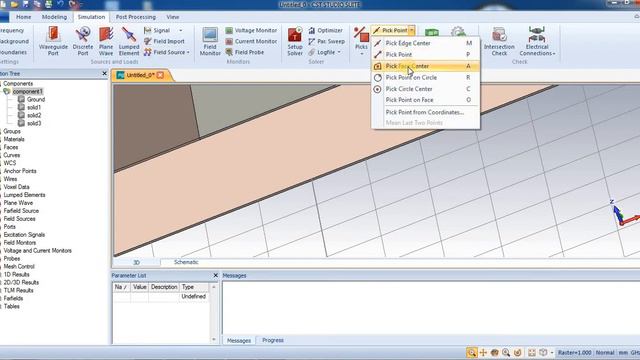The image size is (640, 360).
Task: Switch to the 3D view tab
Action: (136, 262)
